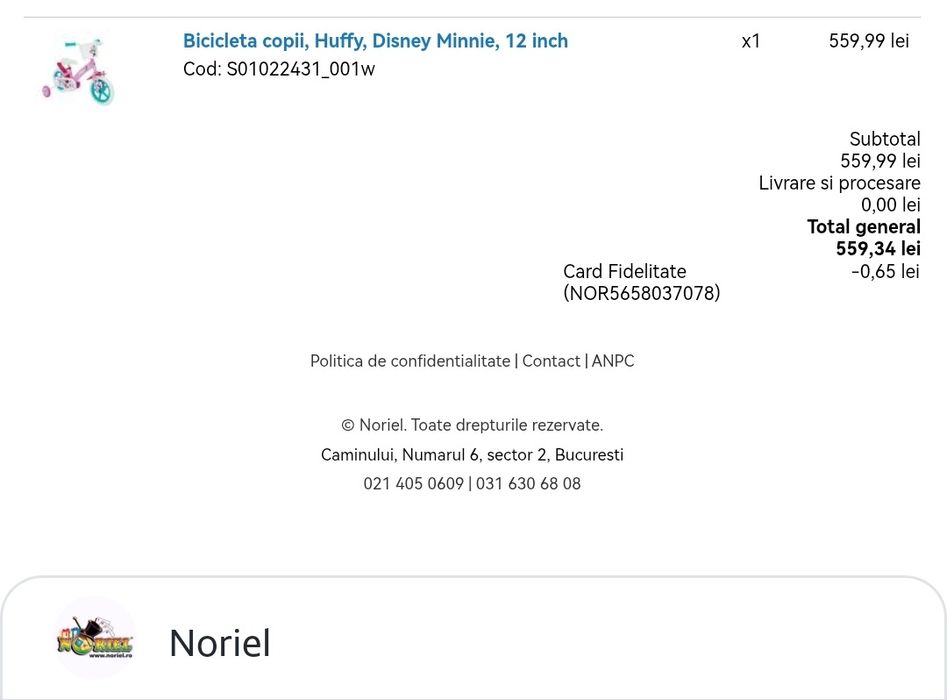Click the x1 quantity value
The image size is (947, 700).
tap(751, 41)
